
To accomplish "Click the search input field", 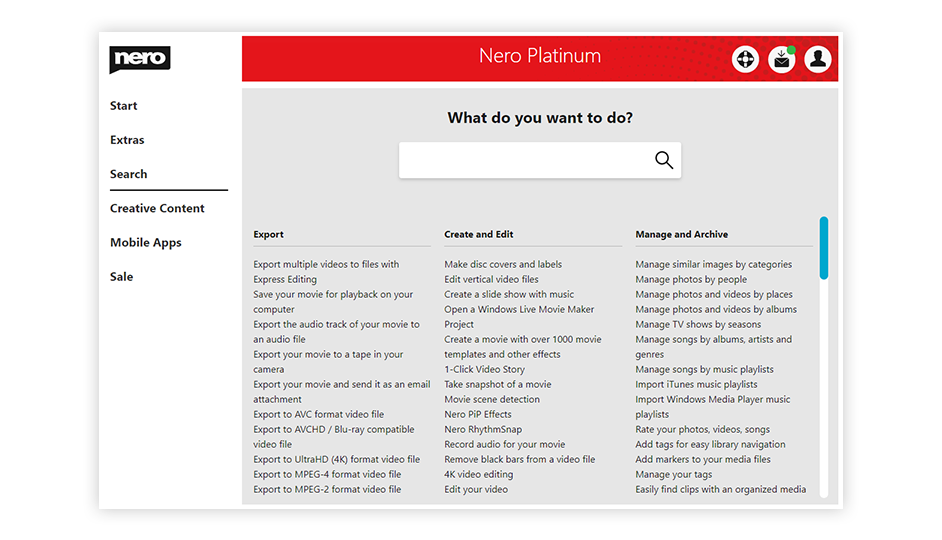I will [x=539, y=160].
